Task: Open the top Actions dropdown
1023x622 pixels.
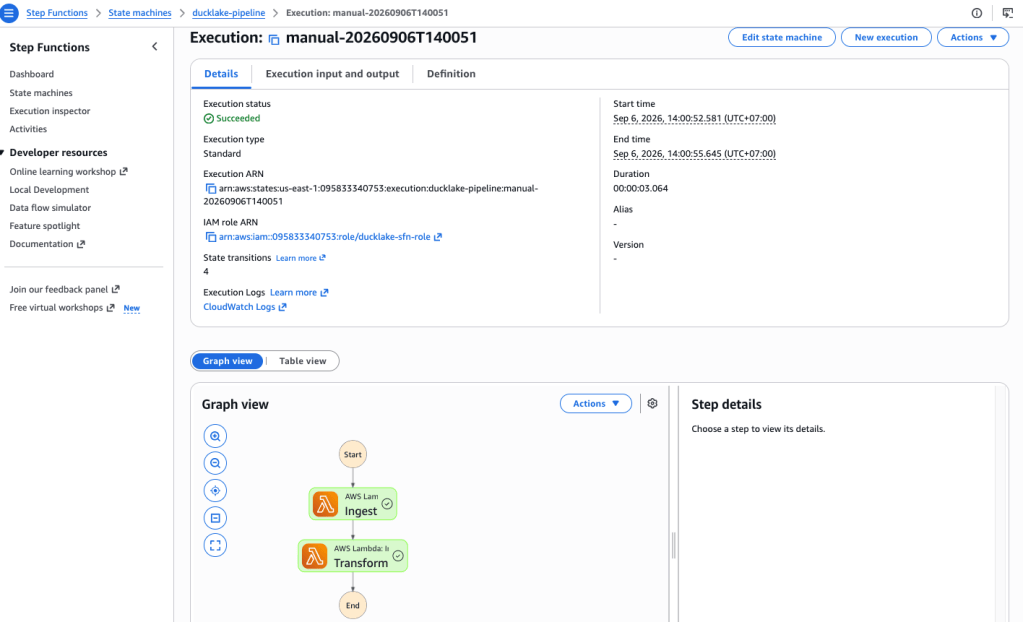Action: point(973,37)
